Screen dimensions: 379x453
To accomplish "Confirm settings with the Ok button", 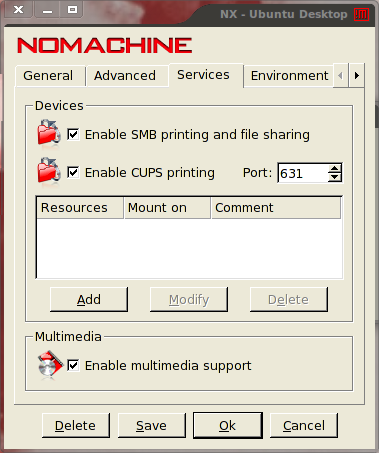I will point(228,425).
